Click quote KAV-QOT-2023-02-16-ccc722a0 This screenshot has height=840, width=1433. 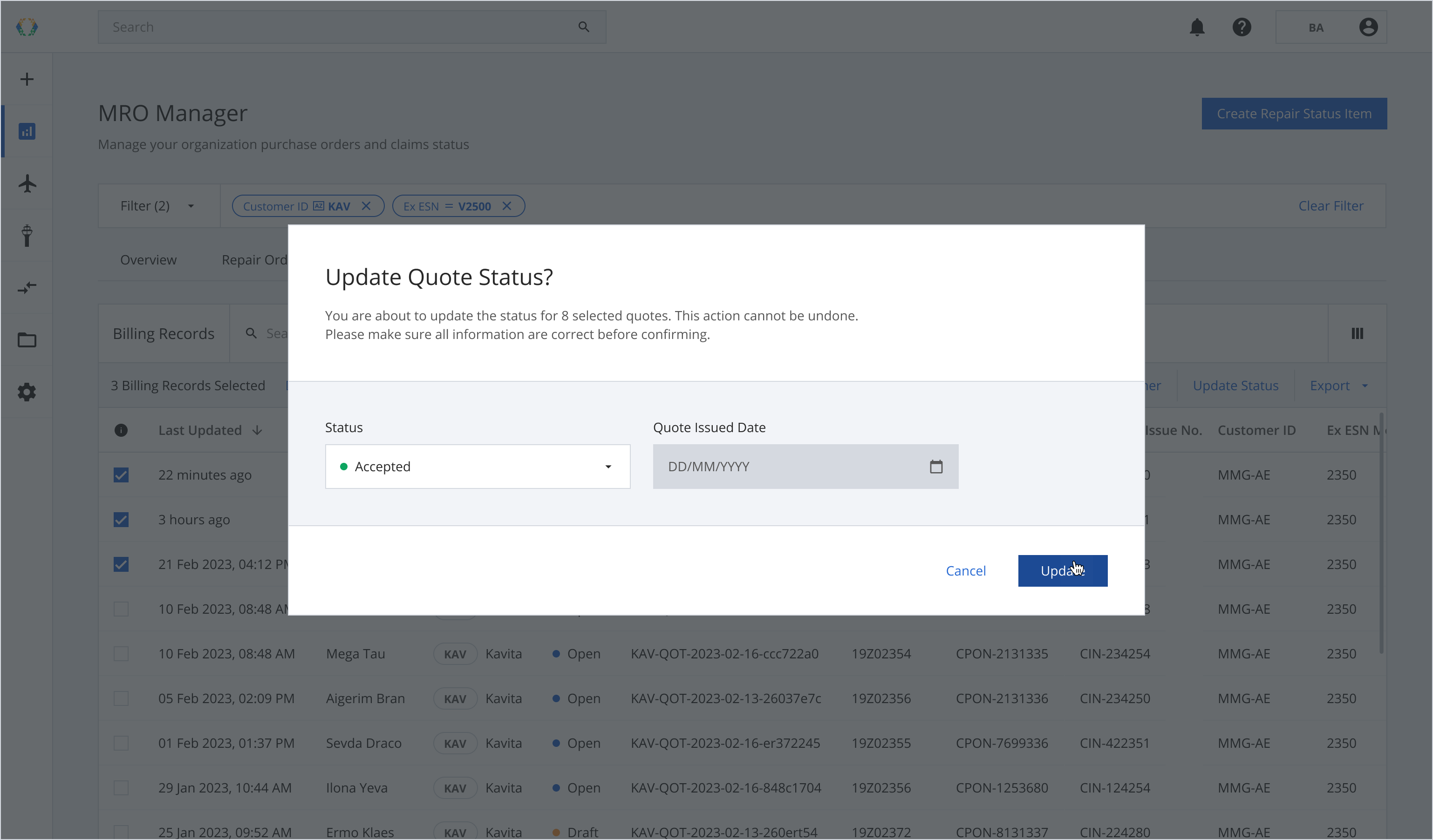tap(724, 654)
